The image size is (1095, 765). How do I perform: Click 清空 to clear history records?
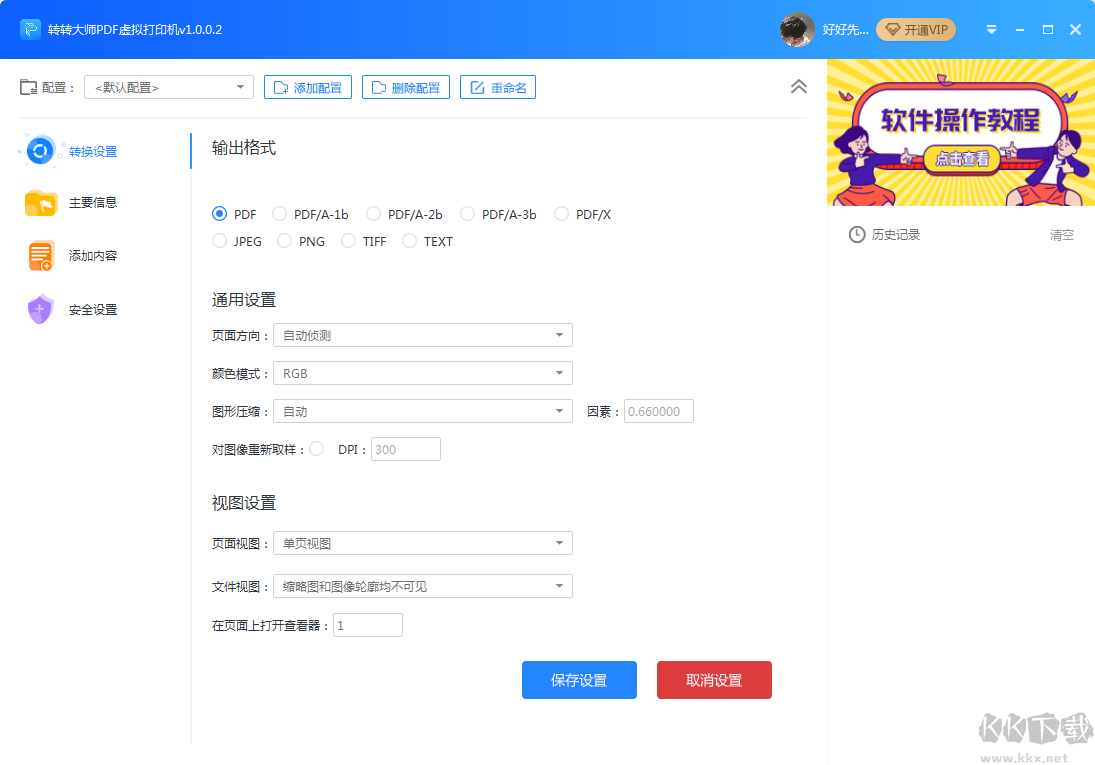click(x=1062, y=234)
